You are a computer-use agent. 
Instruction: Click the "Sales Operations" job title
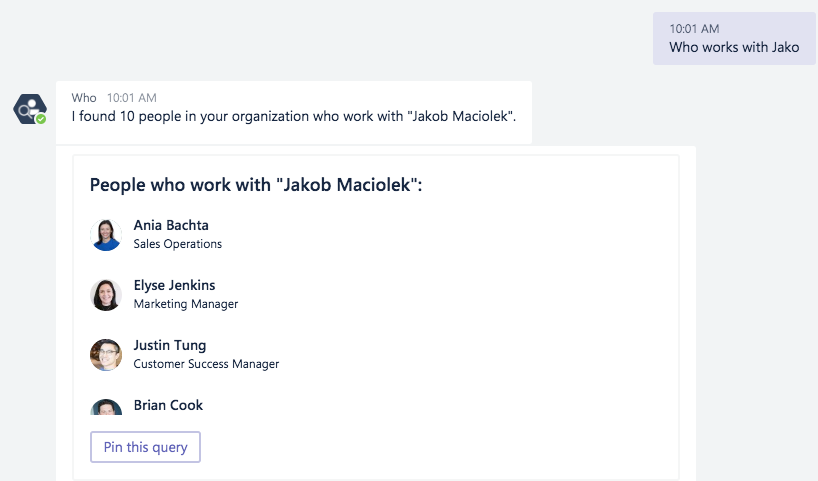(178, 244)
